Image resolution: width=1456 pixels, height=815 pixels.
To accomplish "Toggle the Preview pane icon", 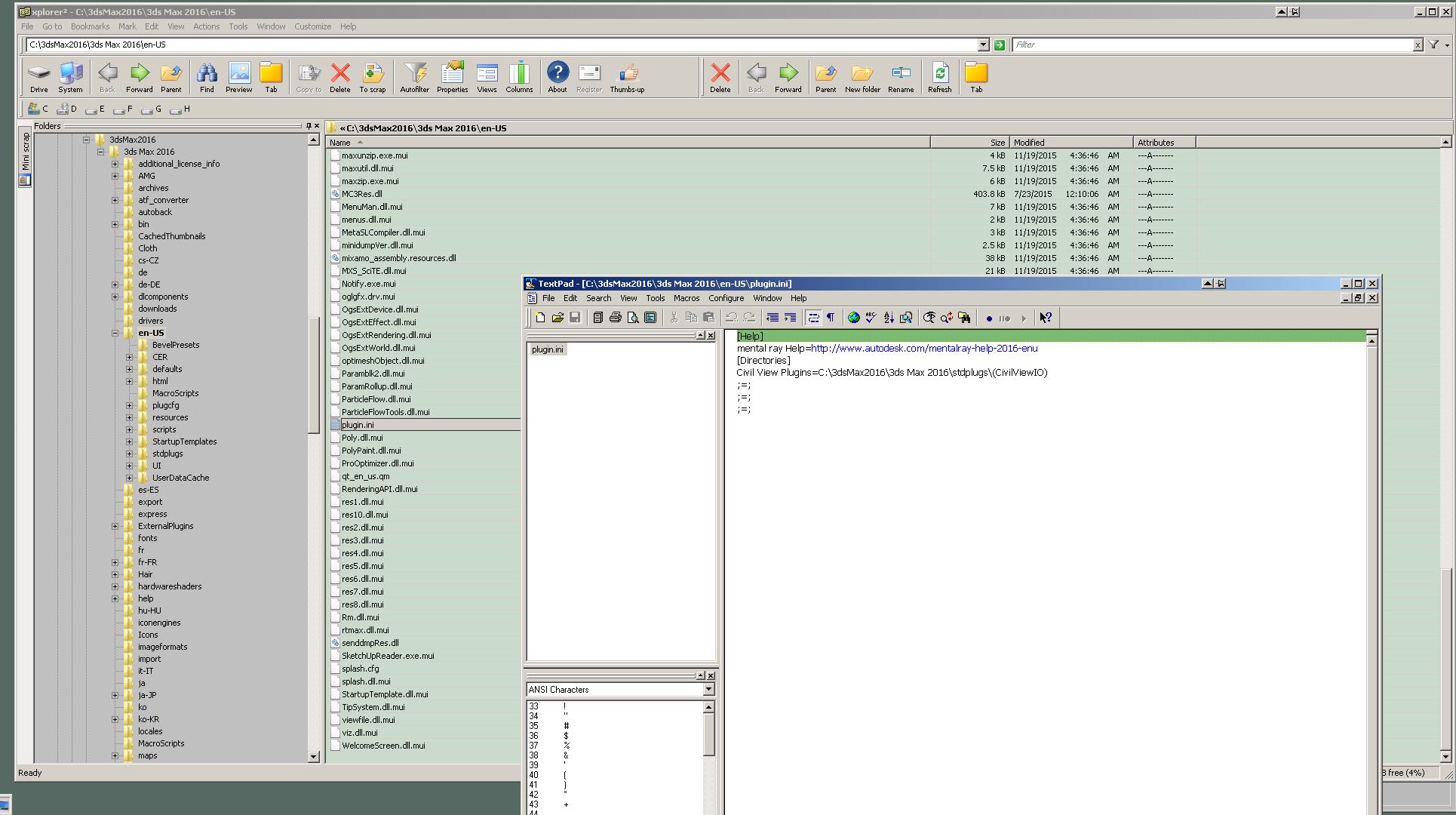I will point(239,78).
